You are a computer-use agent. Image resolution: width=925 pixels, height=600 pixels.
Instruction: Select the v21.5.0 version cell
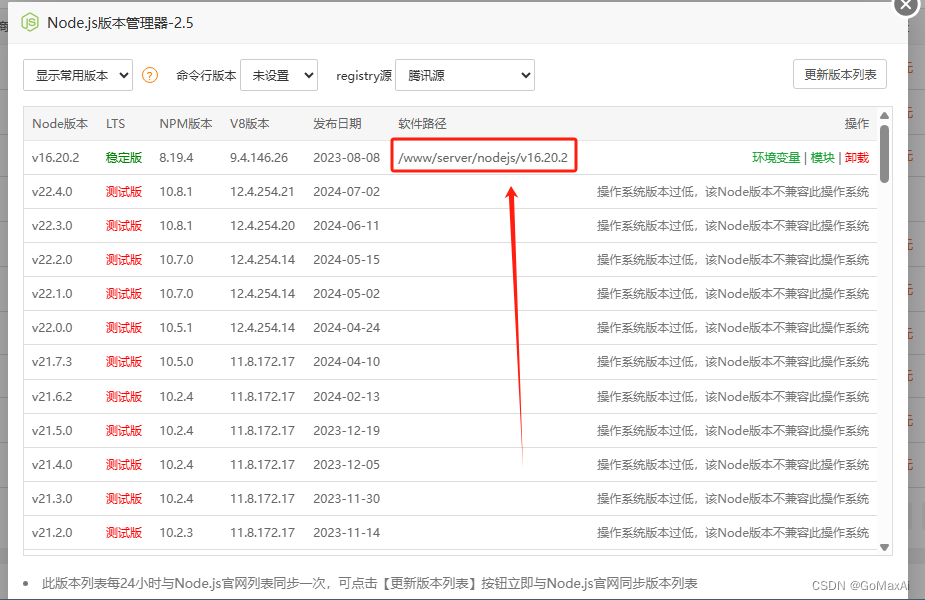(x=52, y=431)
